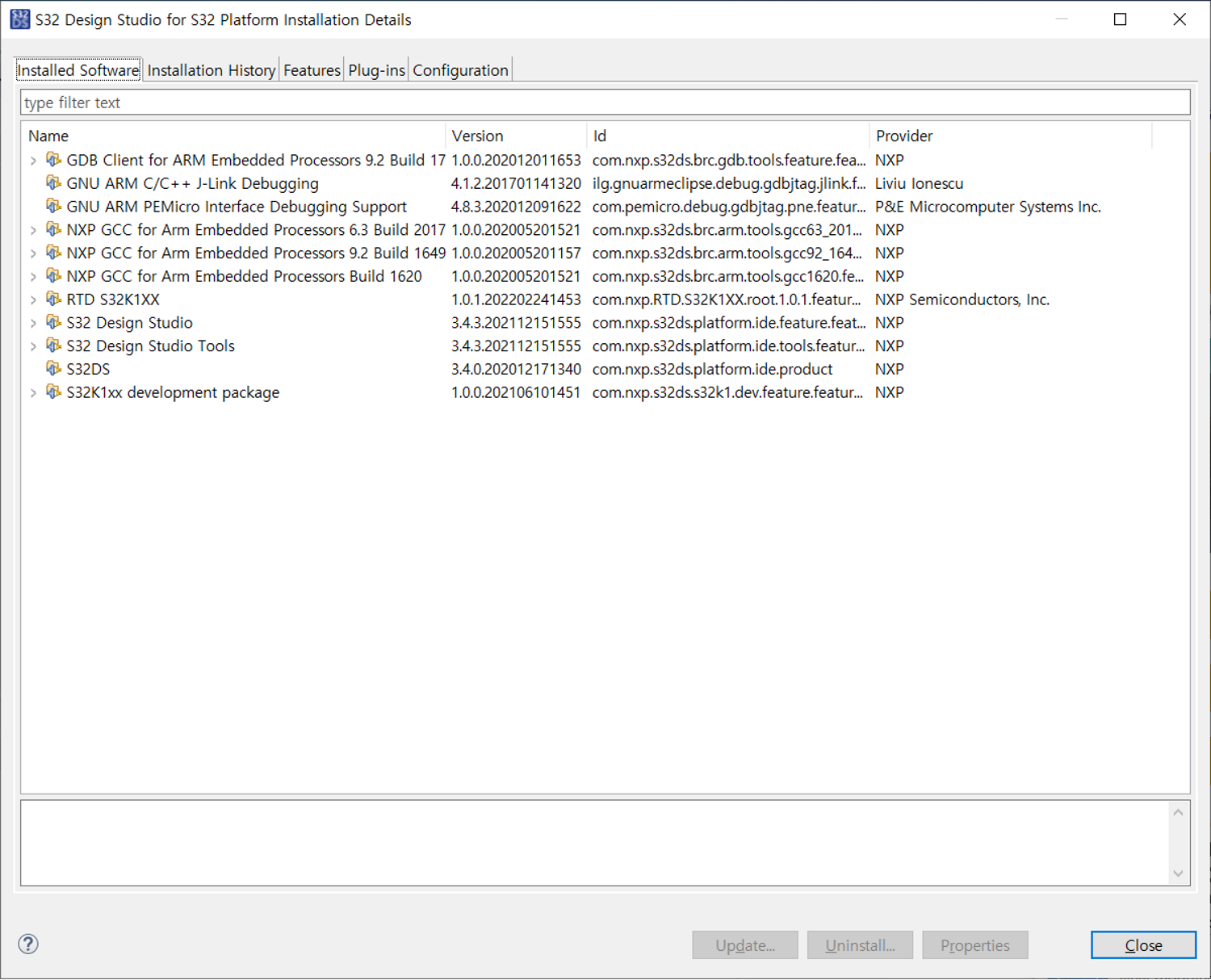Click the Uninstall... button
This screenshot has width=1211, height=980.
860,945
